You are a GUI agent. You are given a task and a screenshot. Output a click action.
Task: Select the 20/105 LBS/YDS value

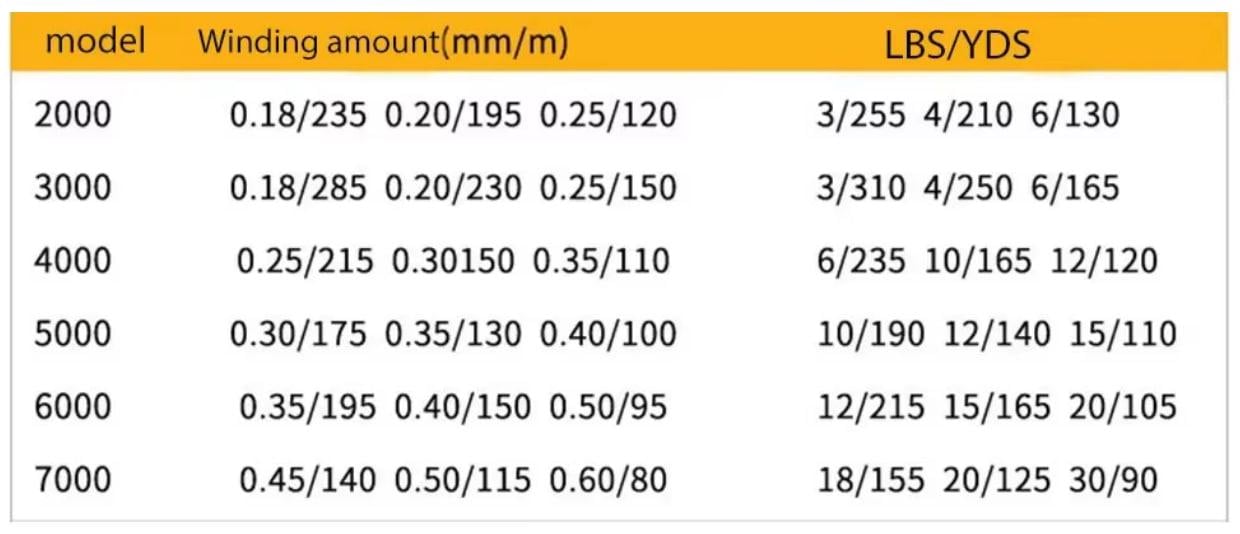(1123, 407)
